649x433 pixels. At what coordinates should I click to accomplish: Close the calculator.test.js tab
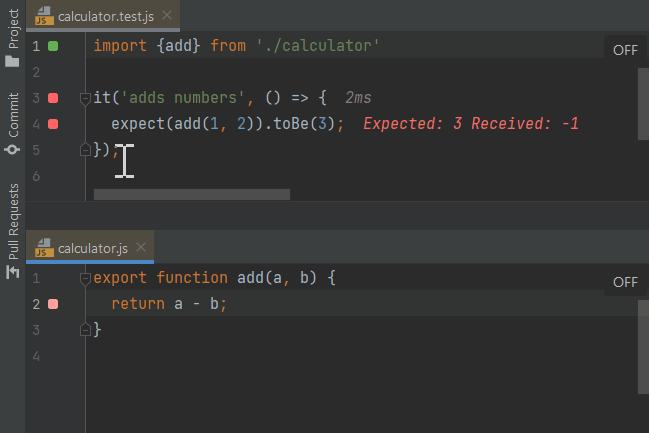166,16
